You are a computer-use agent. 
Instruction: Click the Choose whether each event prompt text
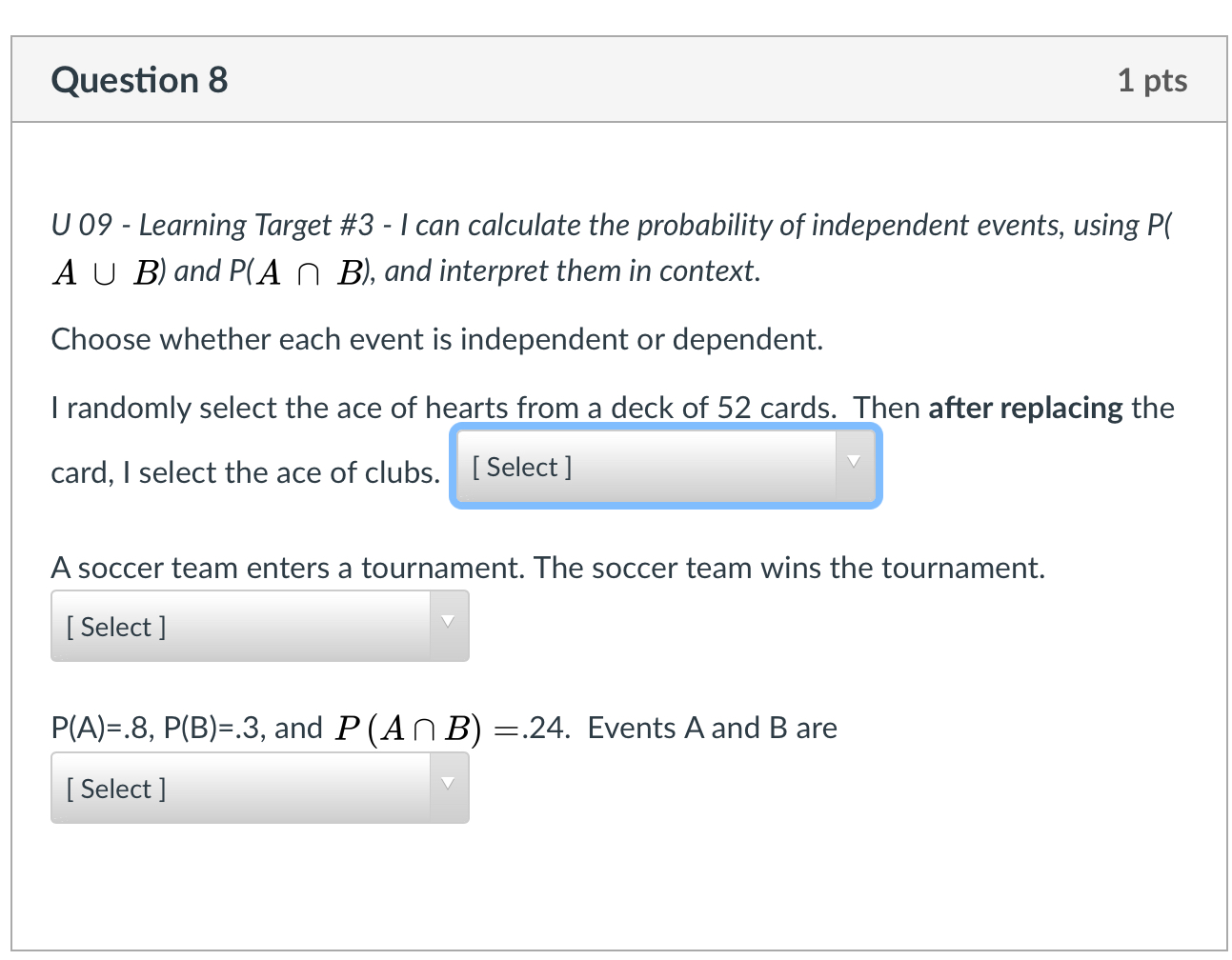tap(437, 339)
